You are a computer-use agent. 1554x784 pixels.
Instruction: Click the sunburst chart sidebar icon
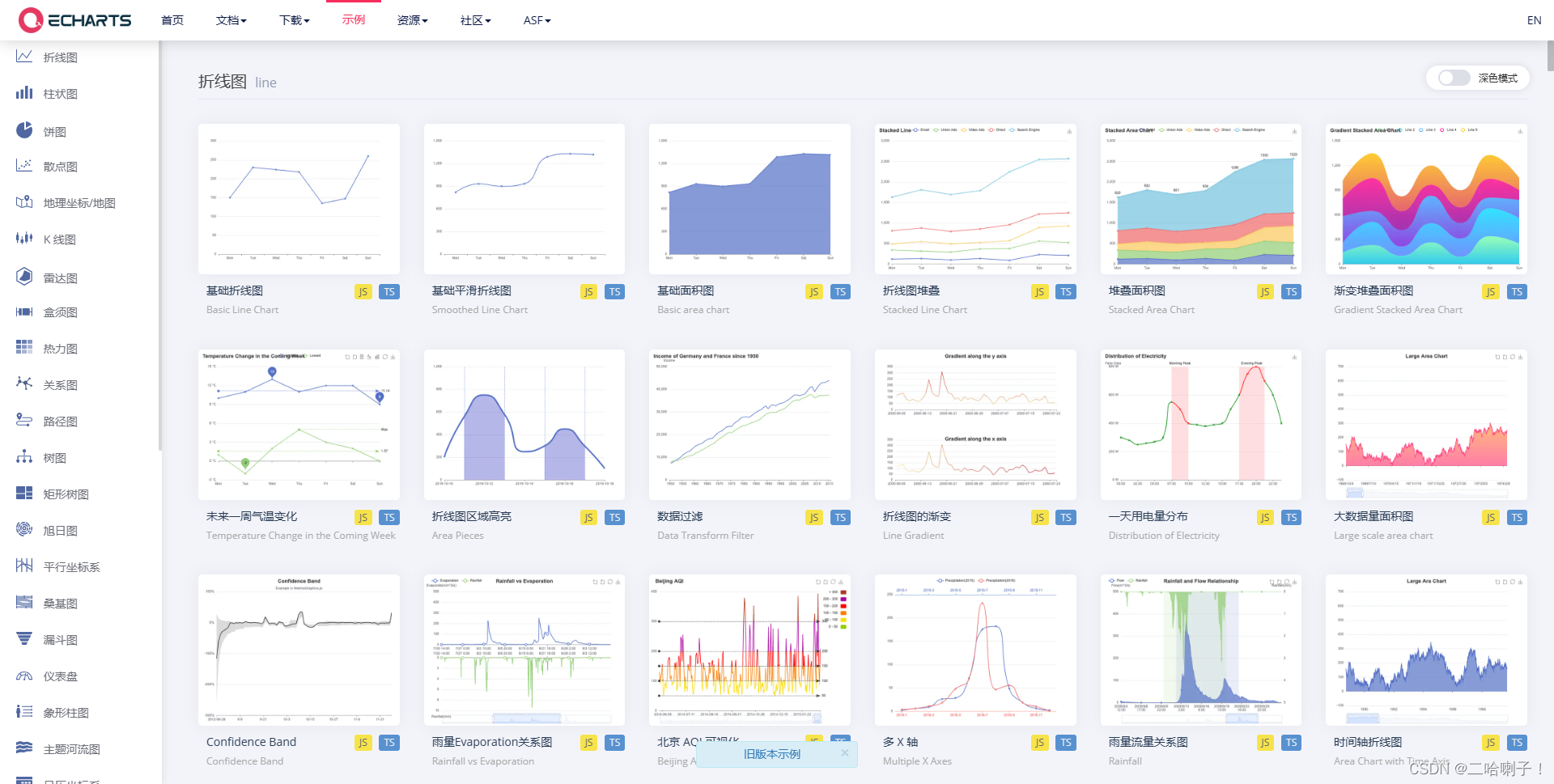pyautogui.click(x=24, y=529)
